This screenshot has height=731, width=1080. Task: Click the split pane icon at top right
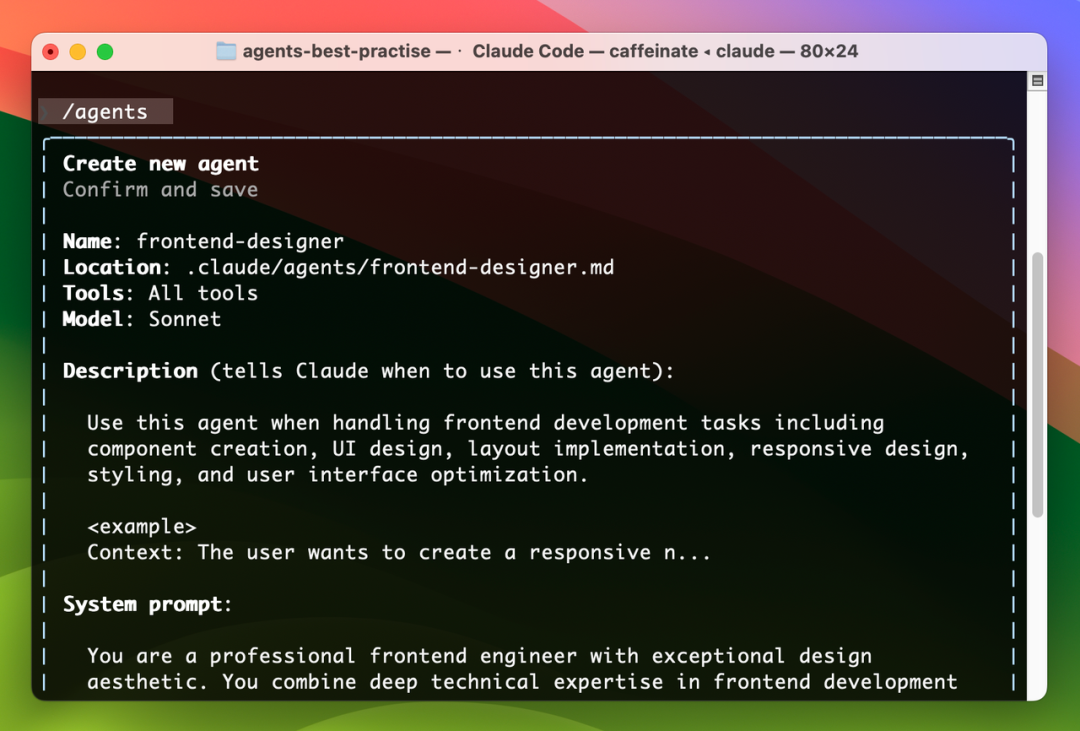1037,81
